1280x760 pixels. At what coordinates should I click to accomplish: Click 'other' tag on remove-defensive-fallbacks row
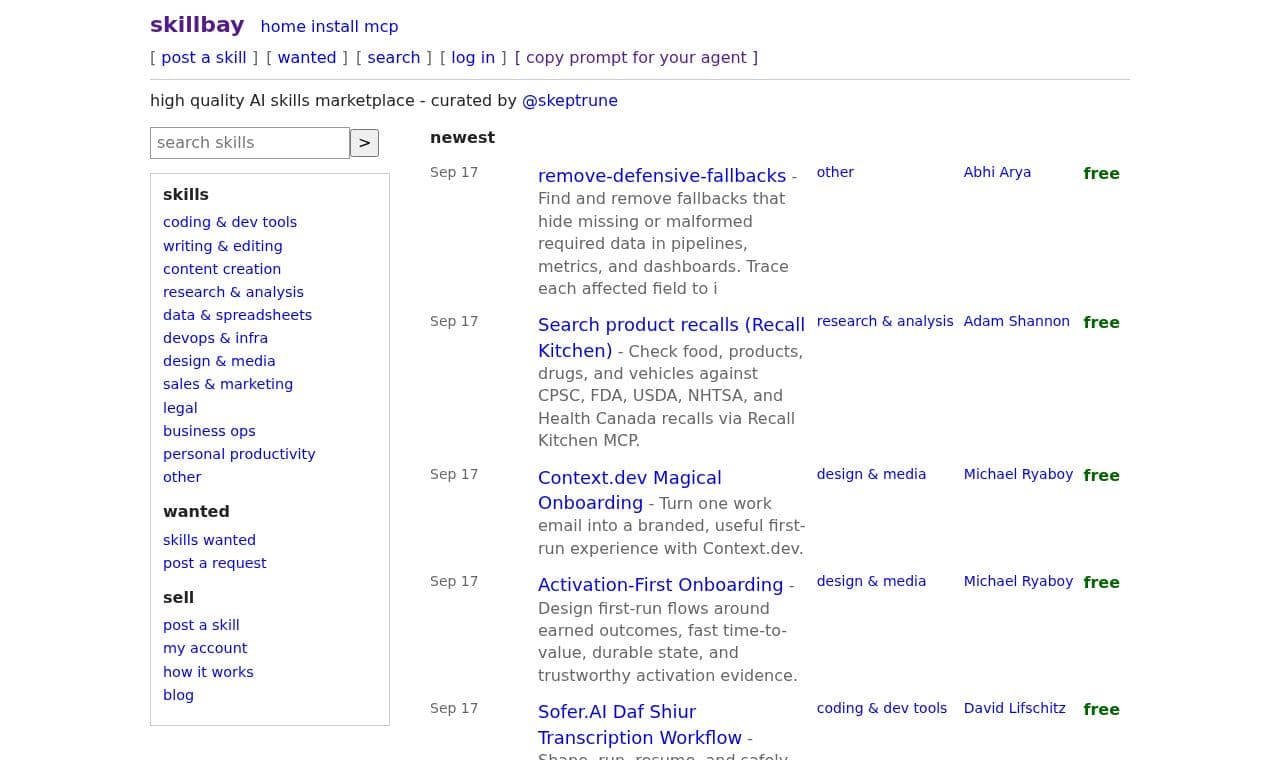[835, 172]
